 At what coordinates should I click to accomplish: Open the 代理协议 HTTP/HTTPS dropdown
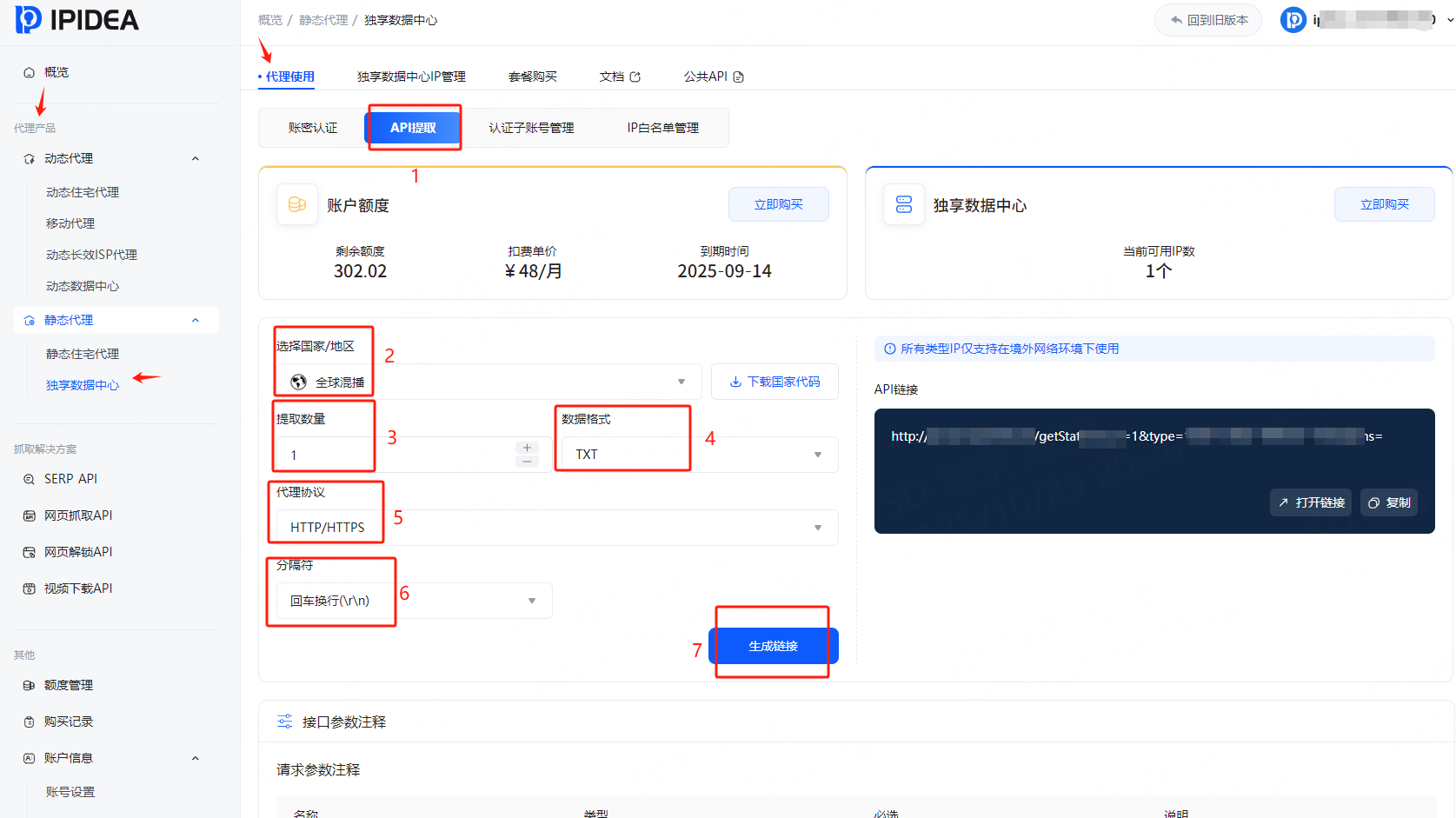coord(556,528)
